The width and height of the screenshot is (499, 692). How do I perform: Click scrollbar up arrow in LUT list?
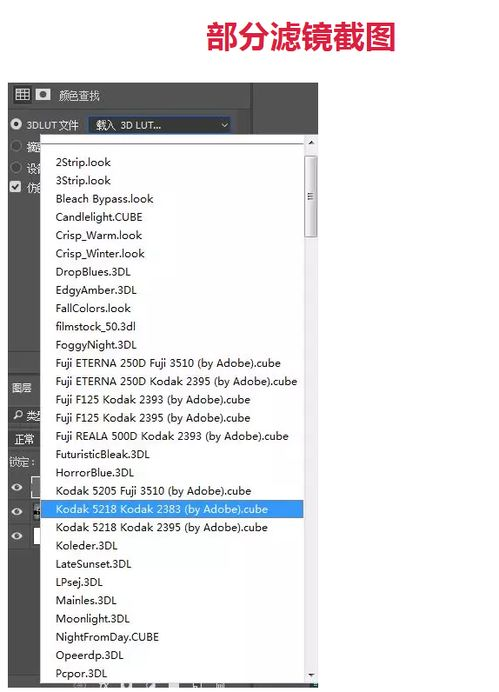[x=311, y=143]
